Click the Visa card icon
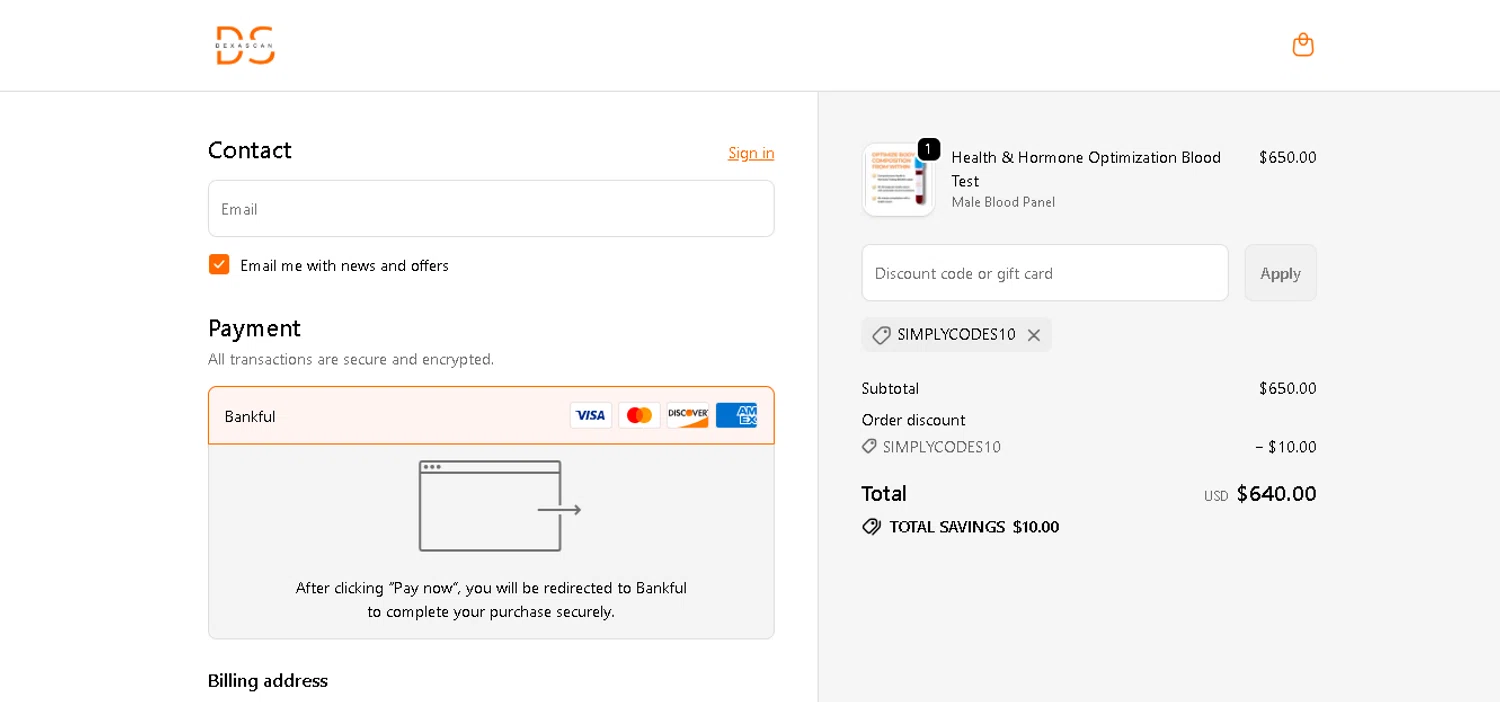1500x702 pixels. 591,415
